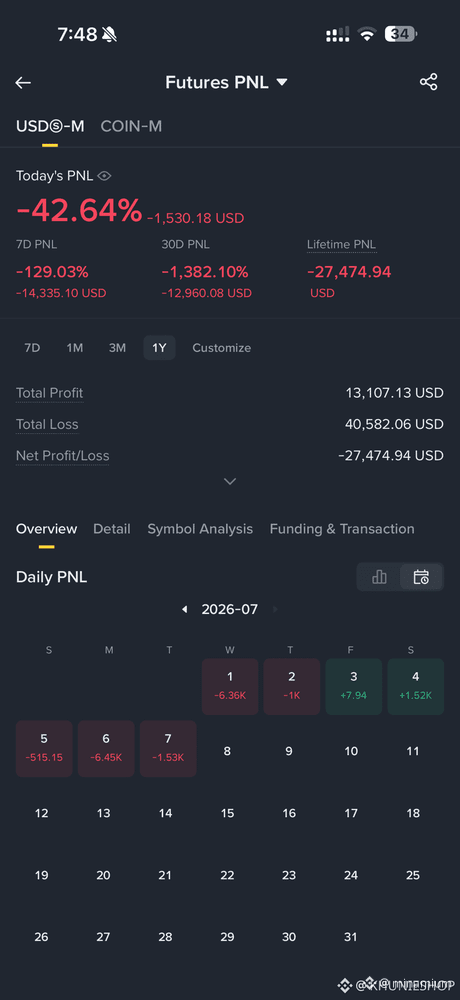This screenshot has height=1000, width=460.
Task: Go to next month arrow
Action: (275, 610)
